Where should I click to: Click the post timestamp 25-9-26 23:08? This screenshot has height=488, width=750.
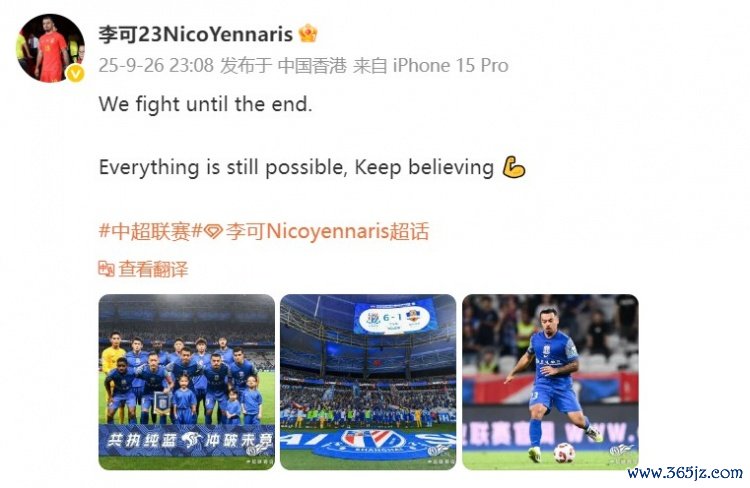pyautogui.click(x=156, y=66)
